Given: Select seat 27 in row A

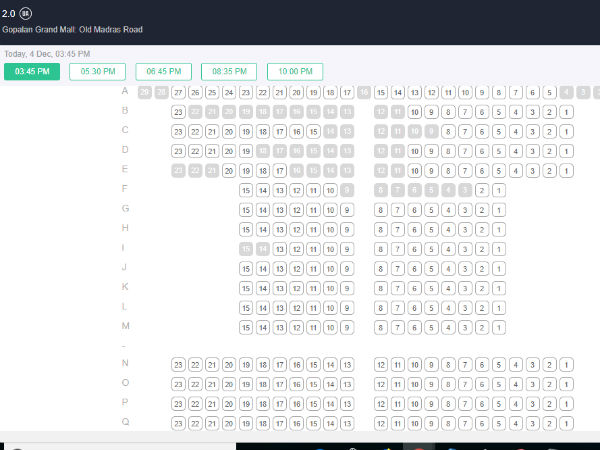Looking at the screenshot, I should pyautogui.click(x=178, y=93).
